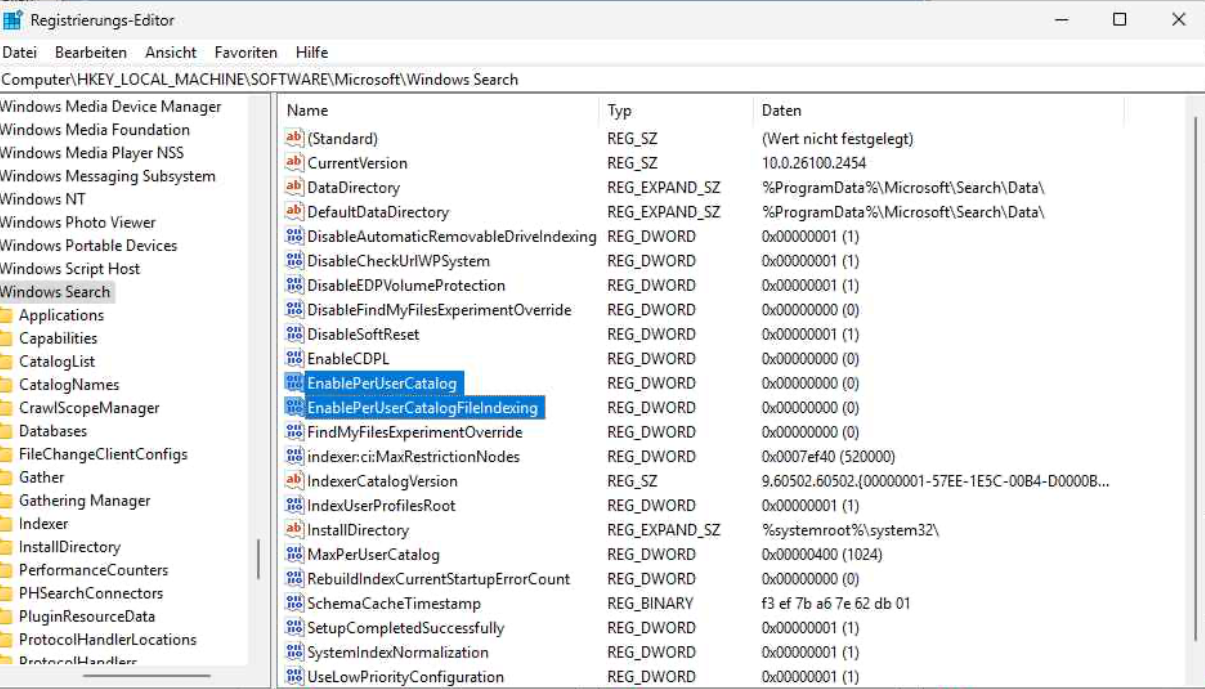Screen dimensions: 1205x689
Task: Select the RebuildIndexCurrentStartupErrorCount value name
Action: click(x=438, y=579)
